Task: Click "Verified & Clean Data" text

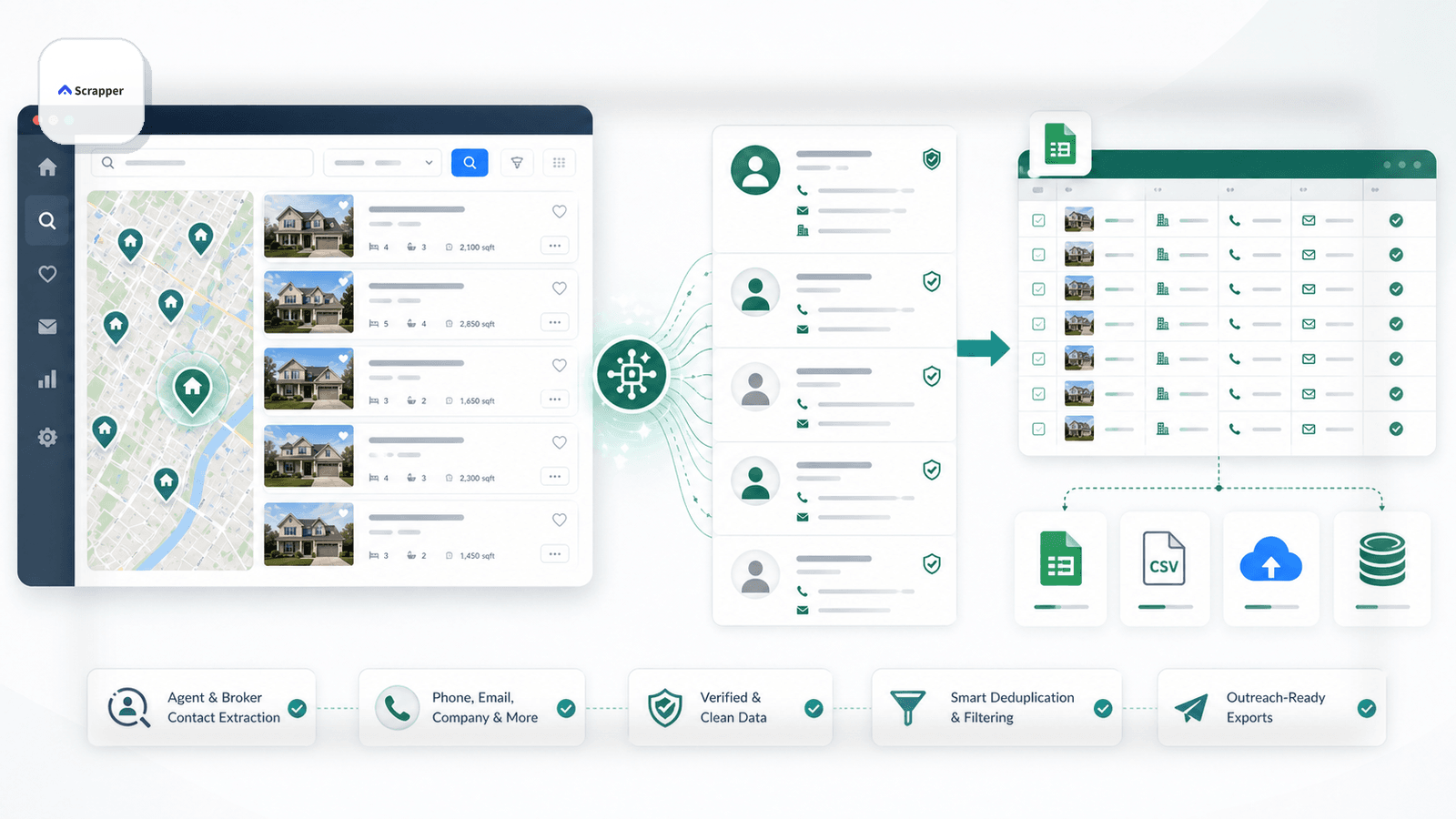Action: (733, 707)
